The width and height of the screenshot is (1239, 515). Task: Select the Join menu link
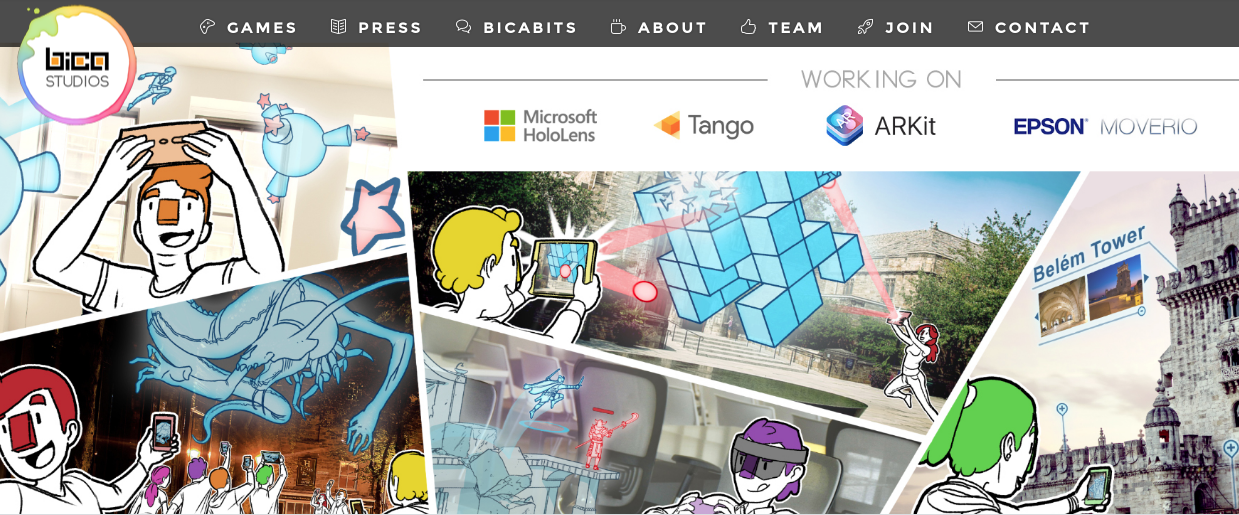910,28
